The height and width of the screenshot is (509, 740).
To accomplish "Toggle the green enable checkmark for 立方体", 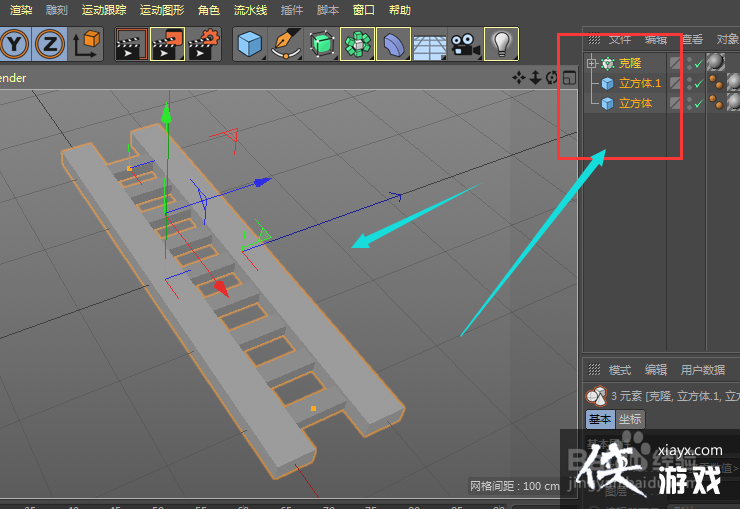I will coord(699,103).
